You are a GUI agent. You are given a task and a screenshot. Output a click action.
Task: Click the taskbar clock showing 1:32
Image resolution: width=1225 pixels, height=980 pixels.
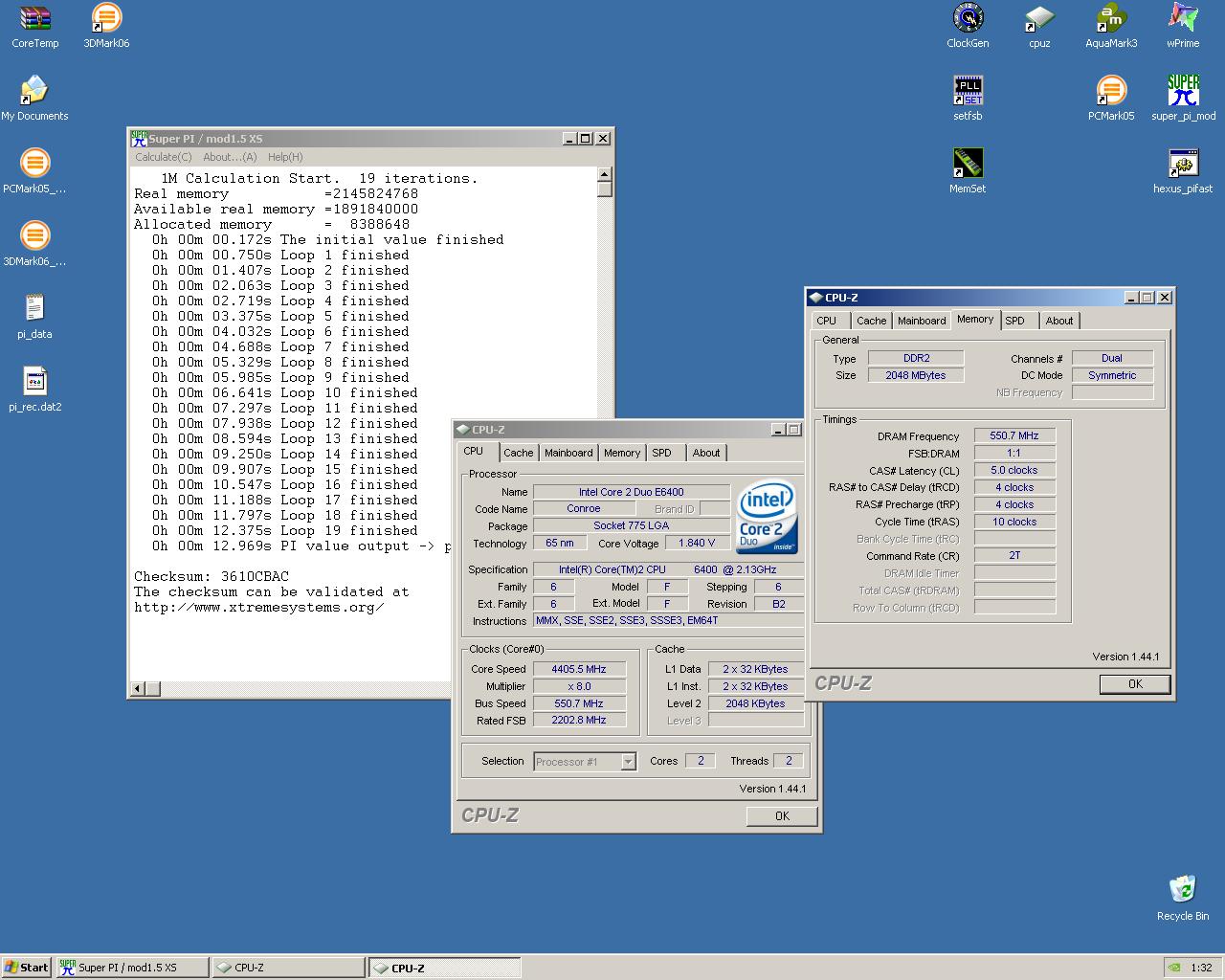pyautogui.click(x=1201, y=968)
